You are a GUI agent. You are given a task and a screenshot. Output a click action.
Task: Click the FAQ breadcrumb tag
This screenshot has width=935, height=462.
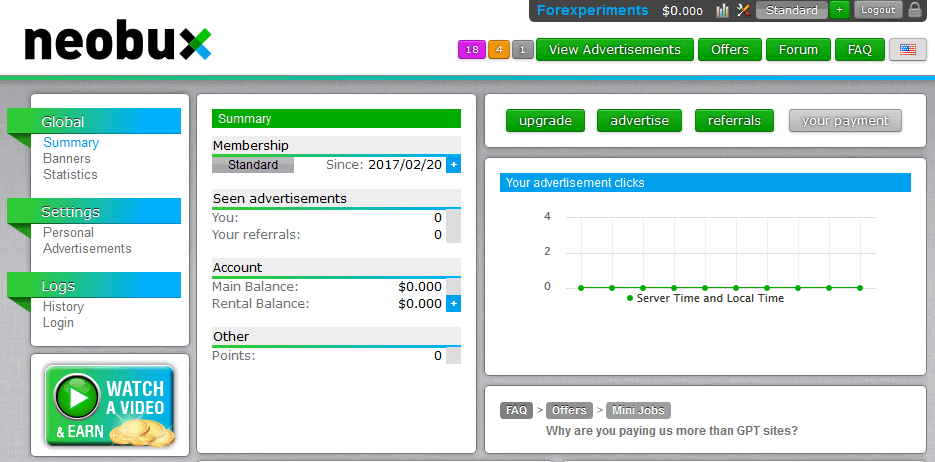point(516,410)
